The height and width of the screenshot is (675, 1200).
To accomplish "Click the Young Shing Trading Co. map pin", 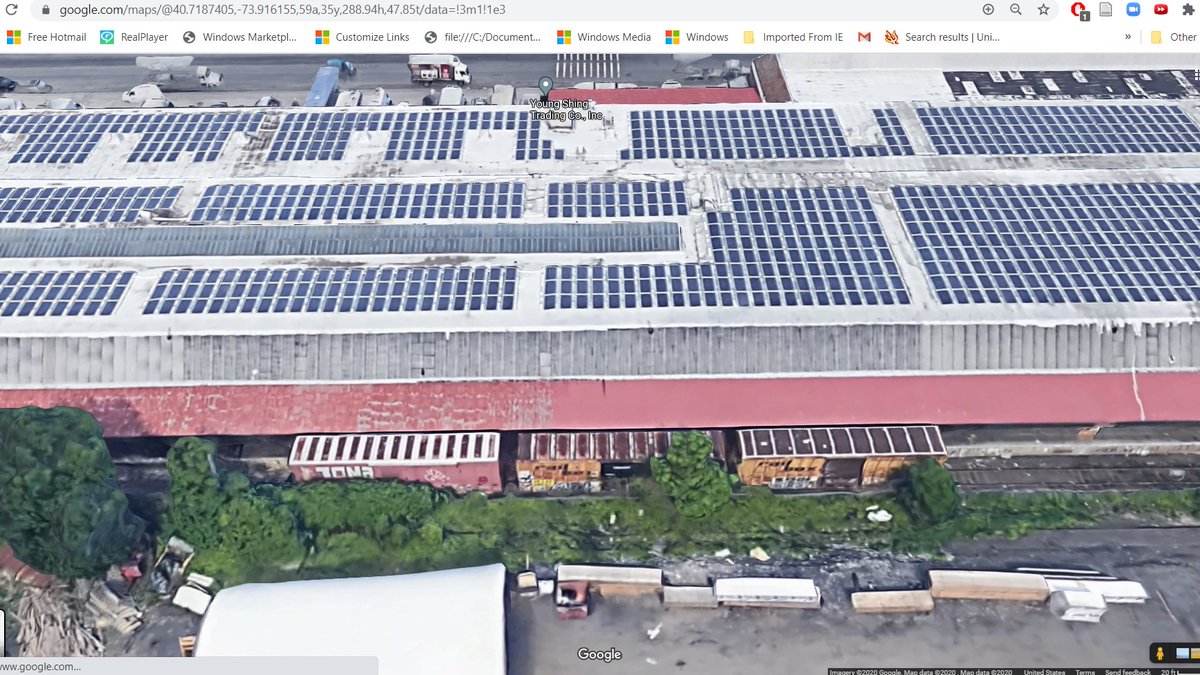I will pyautogui.click(x=545, y=86).
